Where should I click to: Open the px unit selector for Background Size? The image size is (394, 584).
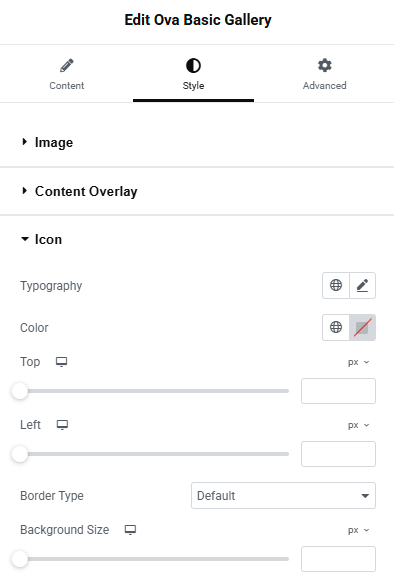click(x=358, y=530)
